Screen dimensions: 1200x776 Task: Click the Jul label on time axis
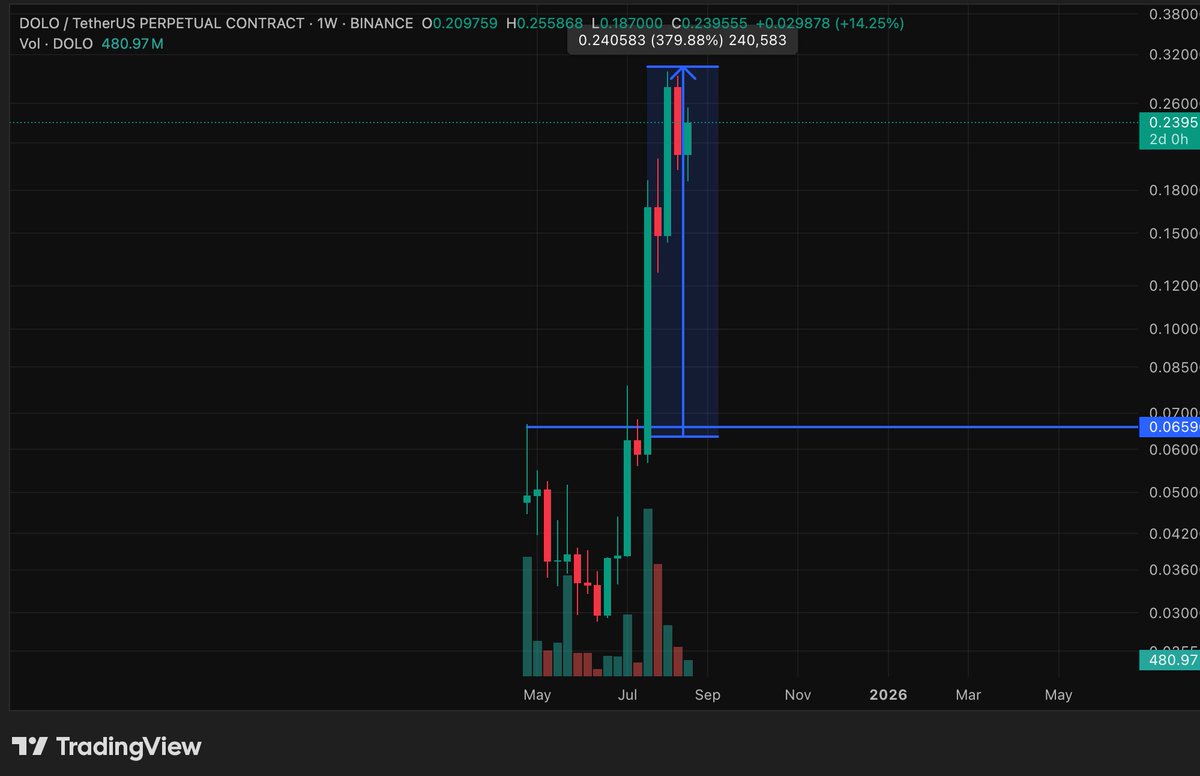coord(629,694)
